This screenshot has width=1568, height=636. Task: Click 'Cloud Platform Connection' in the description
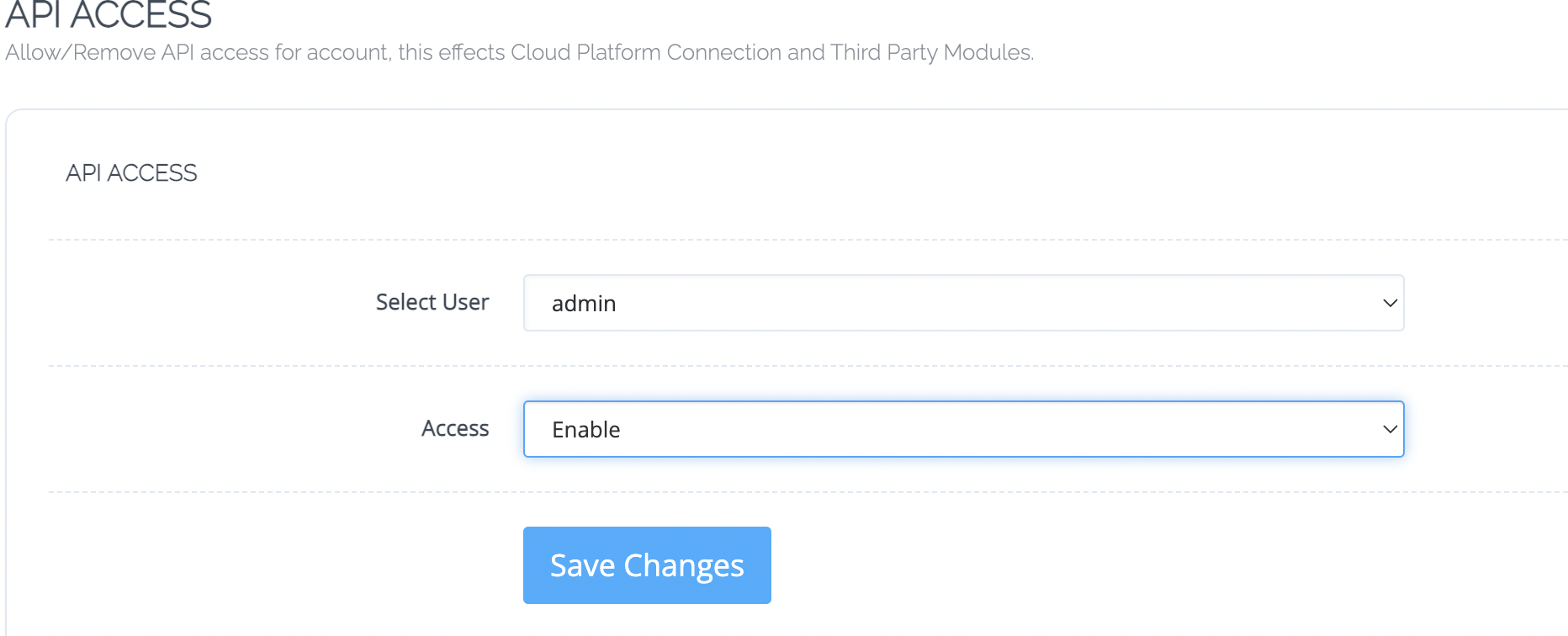[646, 52]
